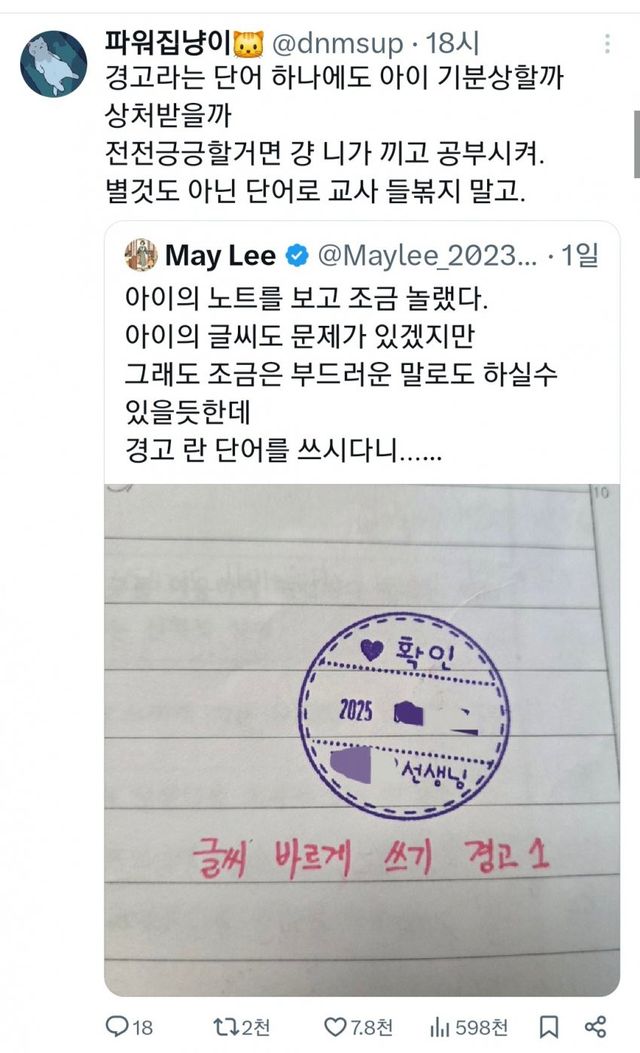This screenshot has height=1053, width=640.
Task: Open 파워집냥이 profile avatar
Action: point(54,64)
